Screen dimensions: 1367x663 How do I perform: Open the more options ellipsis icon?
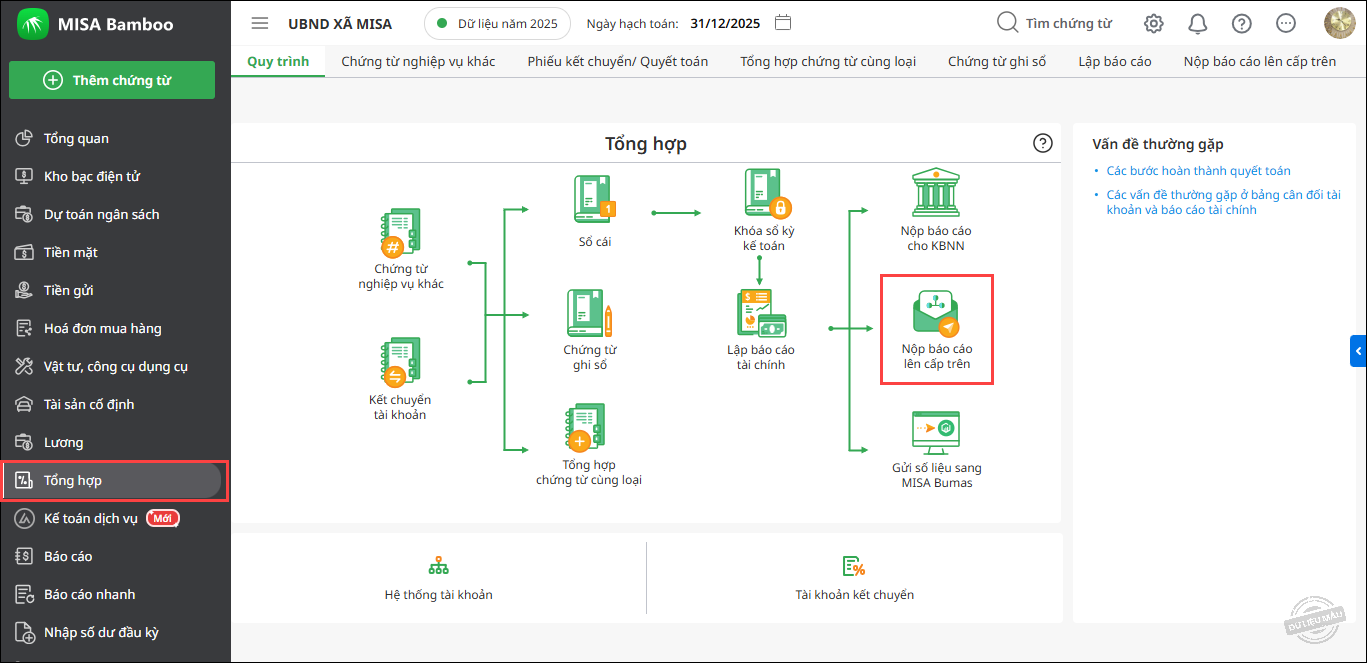click(x=1286, y=23)
